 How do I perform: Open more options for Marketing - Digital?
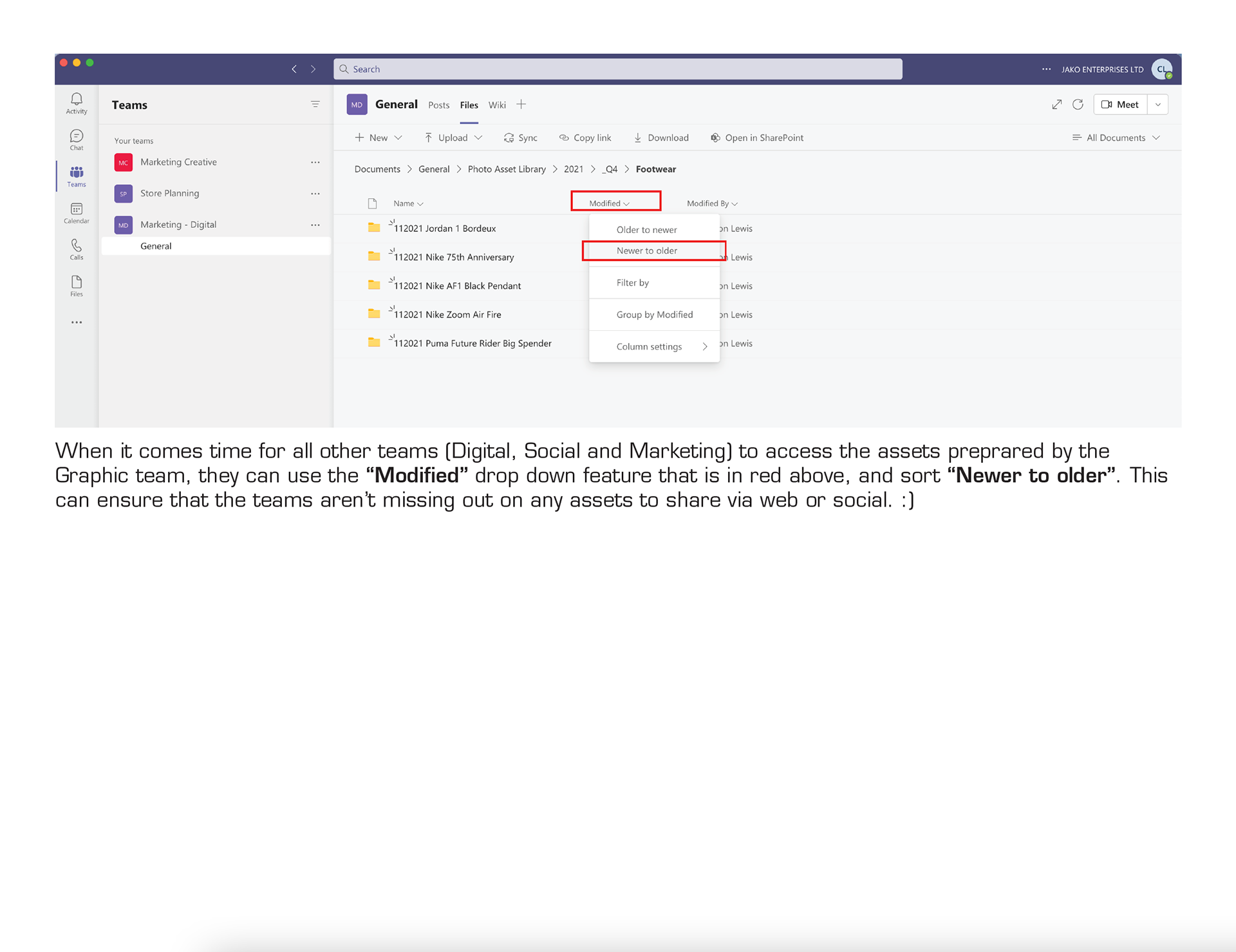tap(315, 225)
